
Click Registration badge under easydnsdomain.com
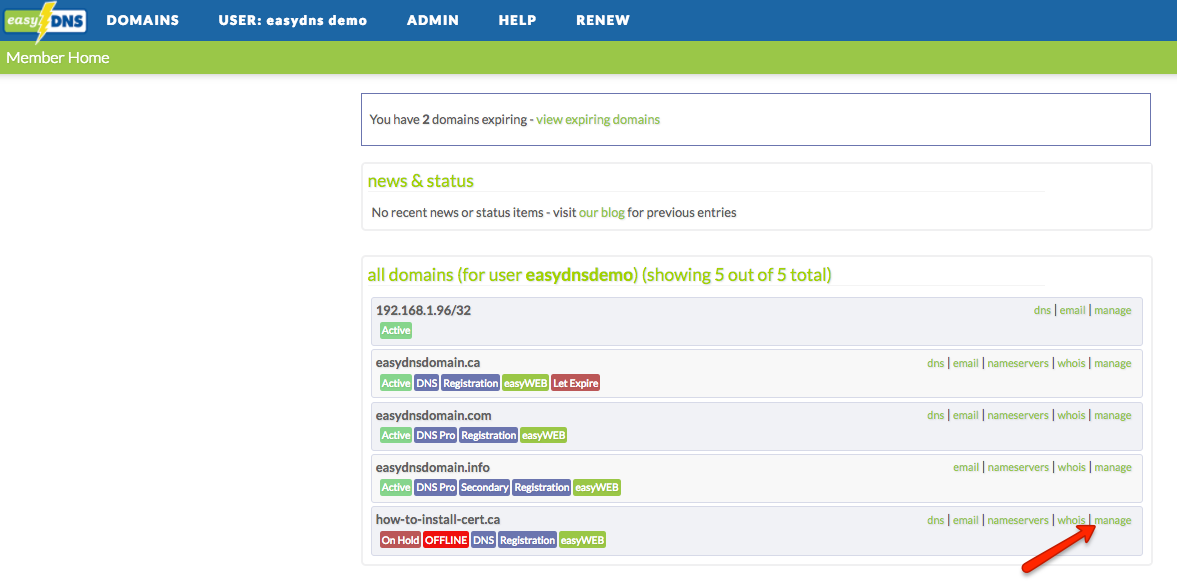click(489, 435)
